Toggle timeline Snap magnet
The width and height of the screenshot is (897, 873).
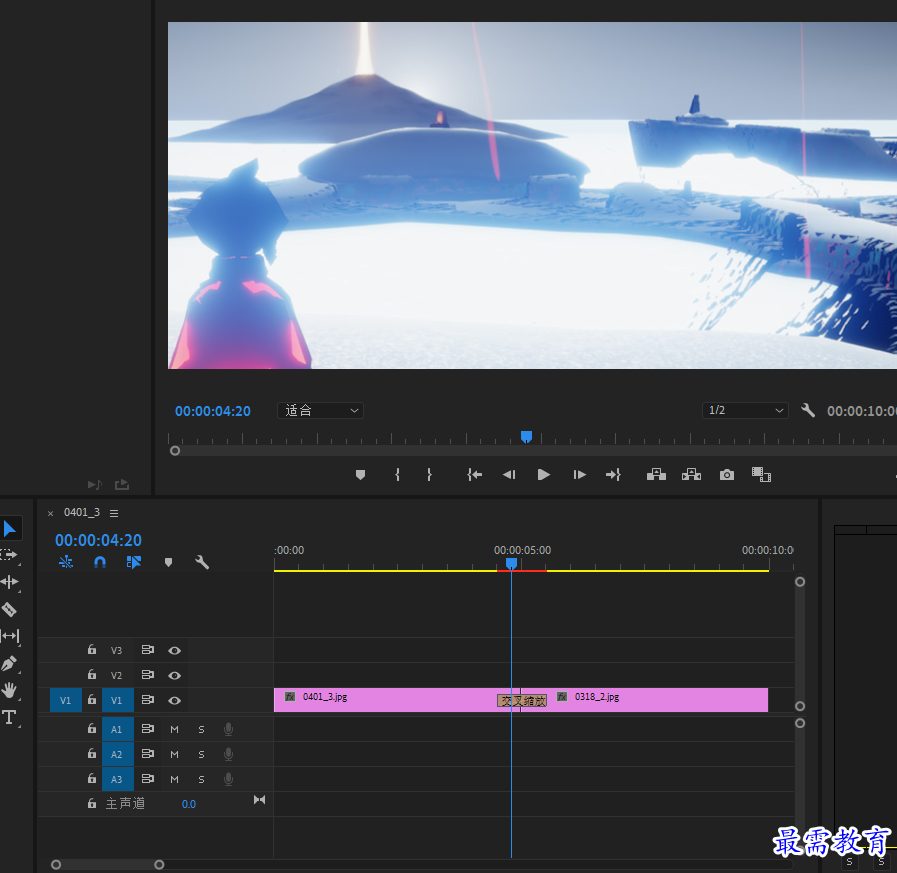100,562
